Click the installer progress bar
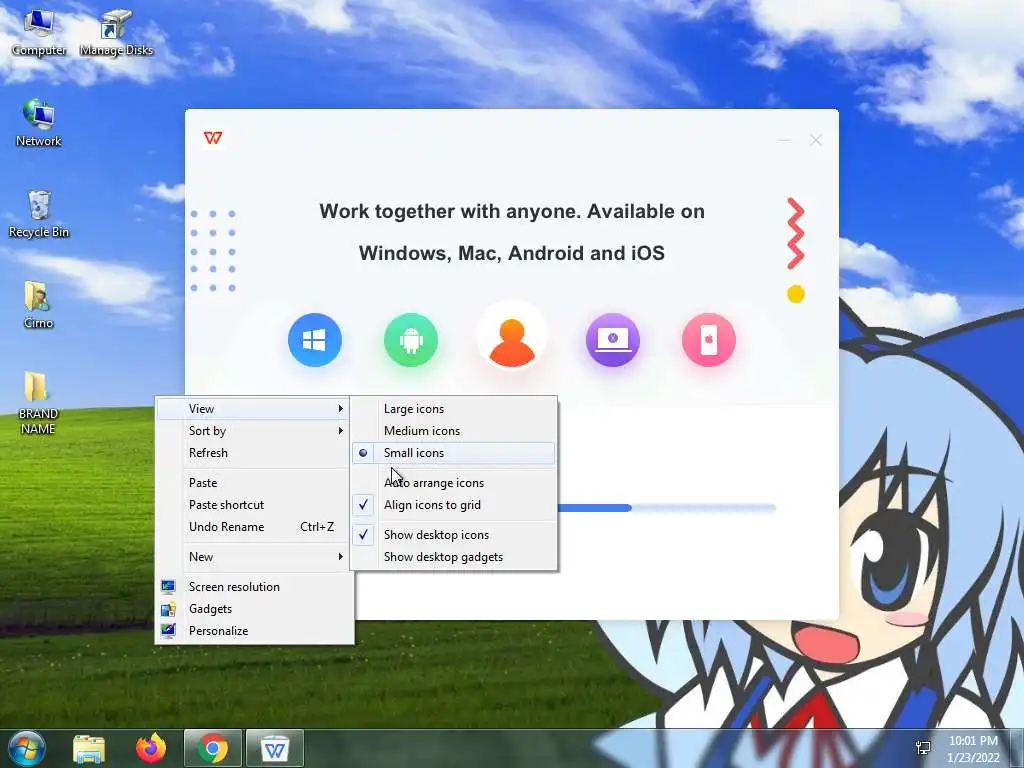 pos(666,508)
